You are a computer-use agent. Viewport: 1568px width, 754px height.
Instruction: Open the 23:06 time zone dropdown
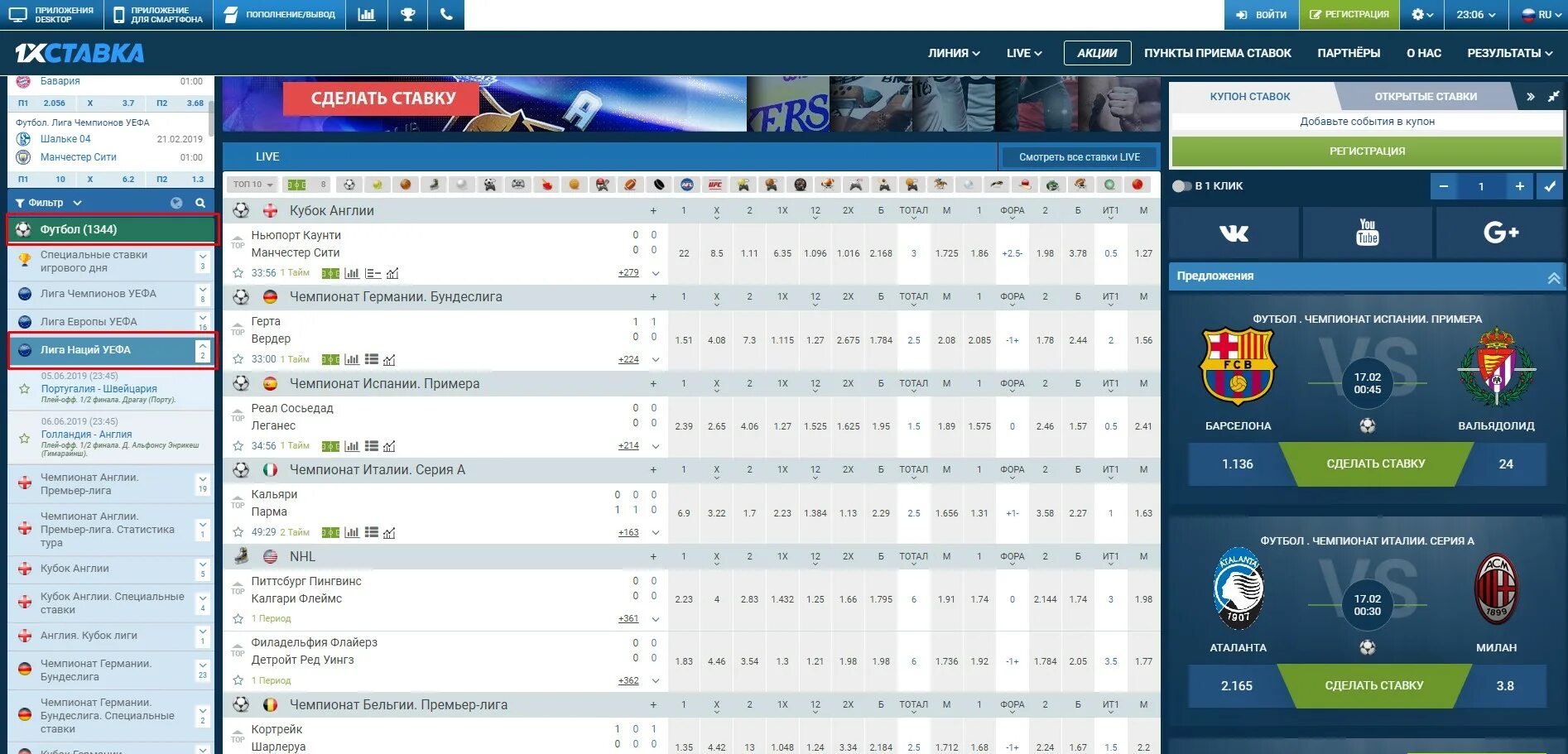[1477, 15]
